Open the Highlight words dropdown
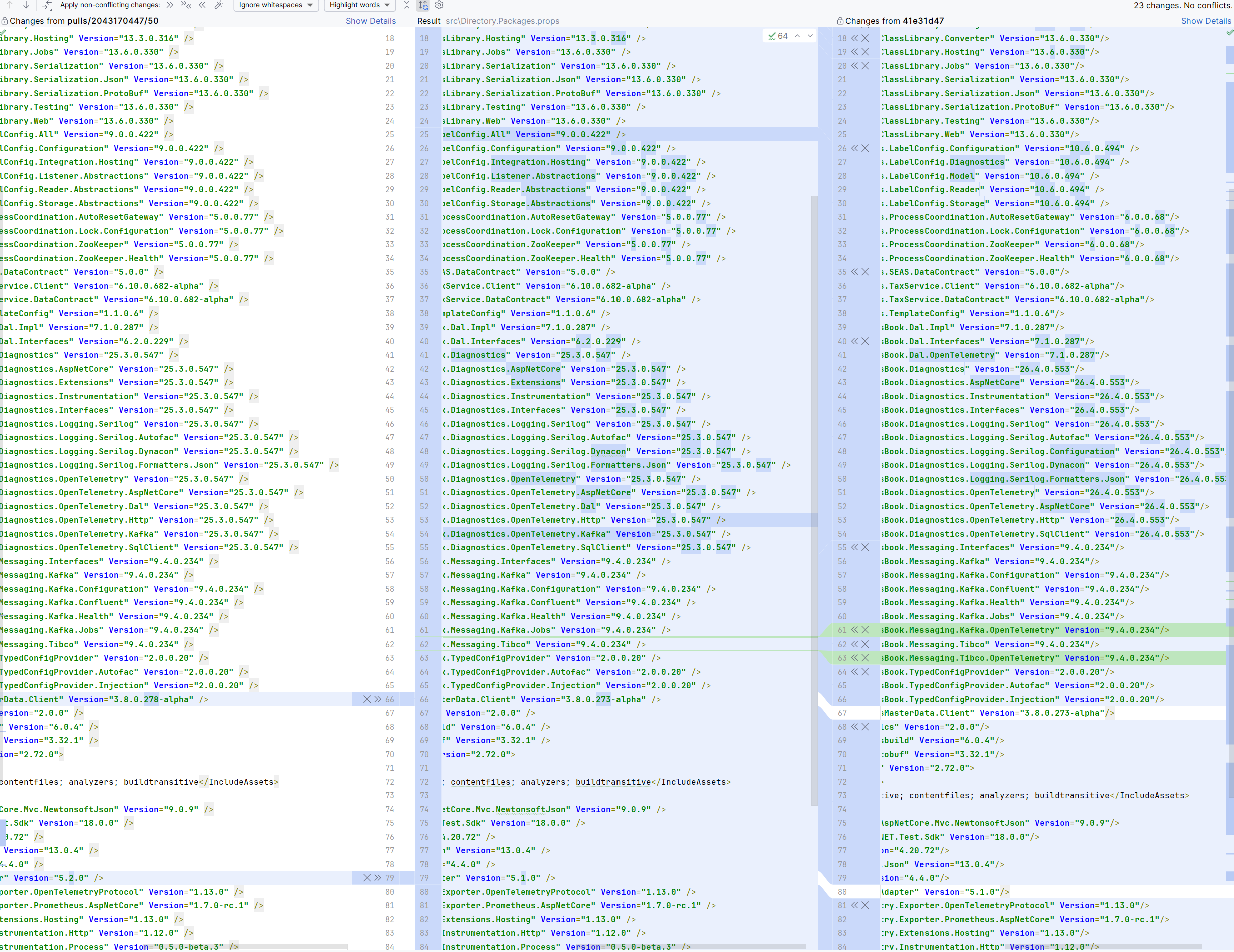 click(360, 5)
